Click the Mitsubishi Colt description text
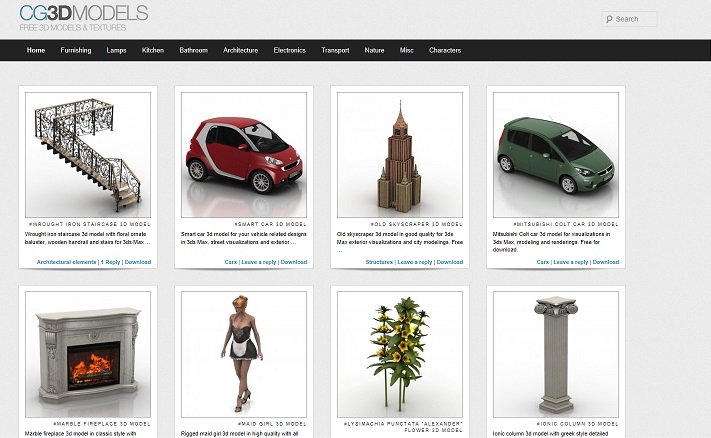This screenshot has width=711, height=438. click(551, 242)
